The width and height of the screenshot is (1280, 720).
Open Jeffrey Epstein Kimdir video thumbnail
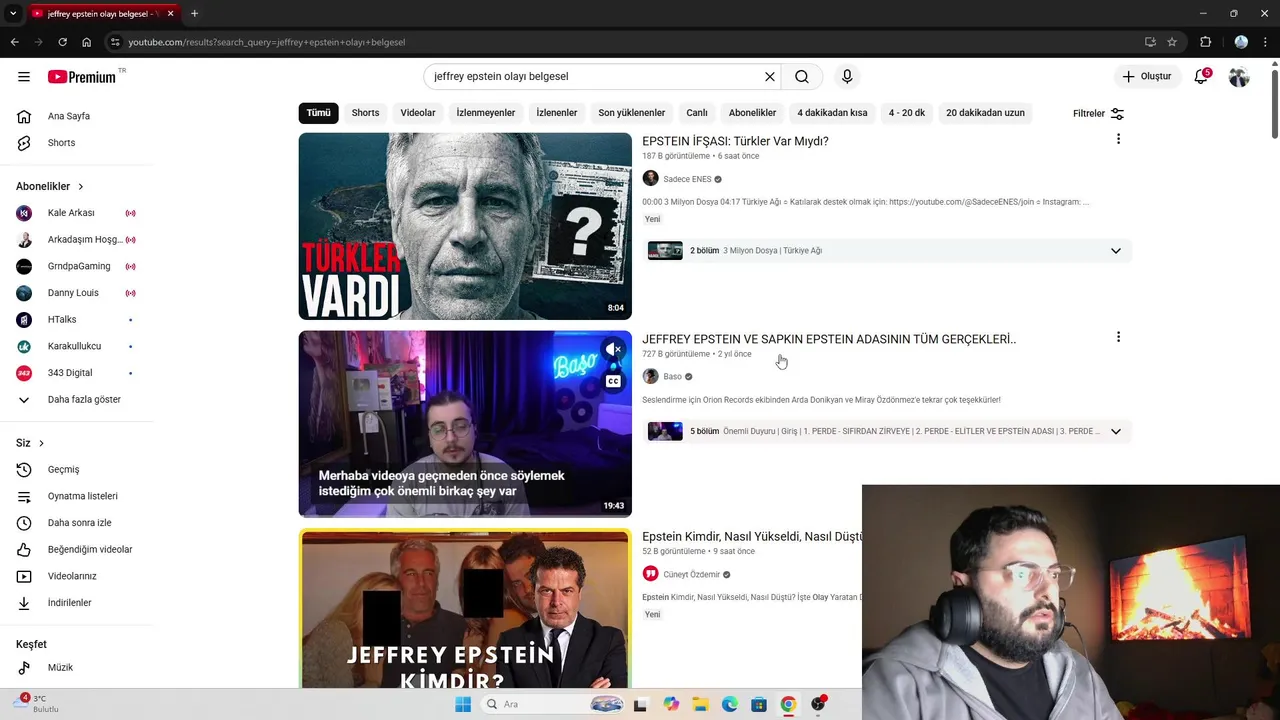(x=465, y=609)
